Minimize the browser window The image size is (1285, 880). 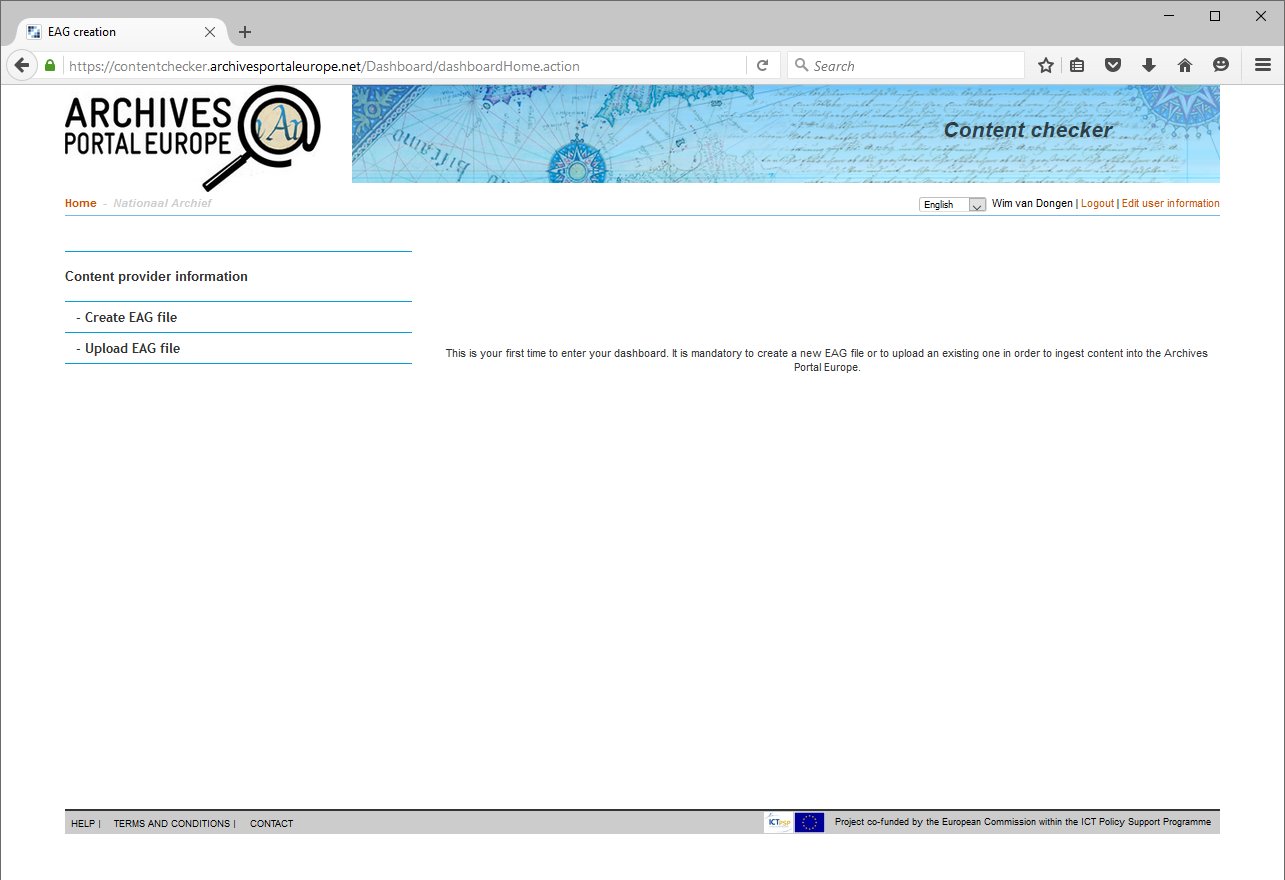1169,15
